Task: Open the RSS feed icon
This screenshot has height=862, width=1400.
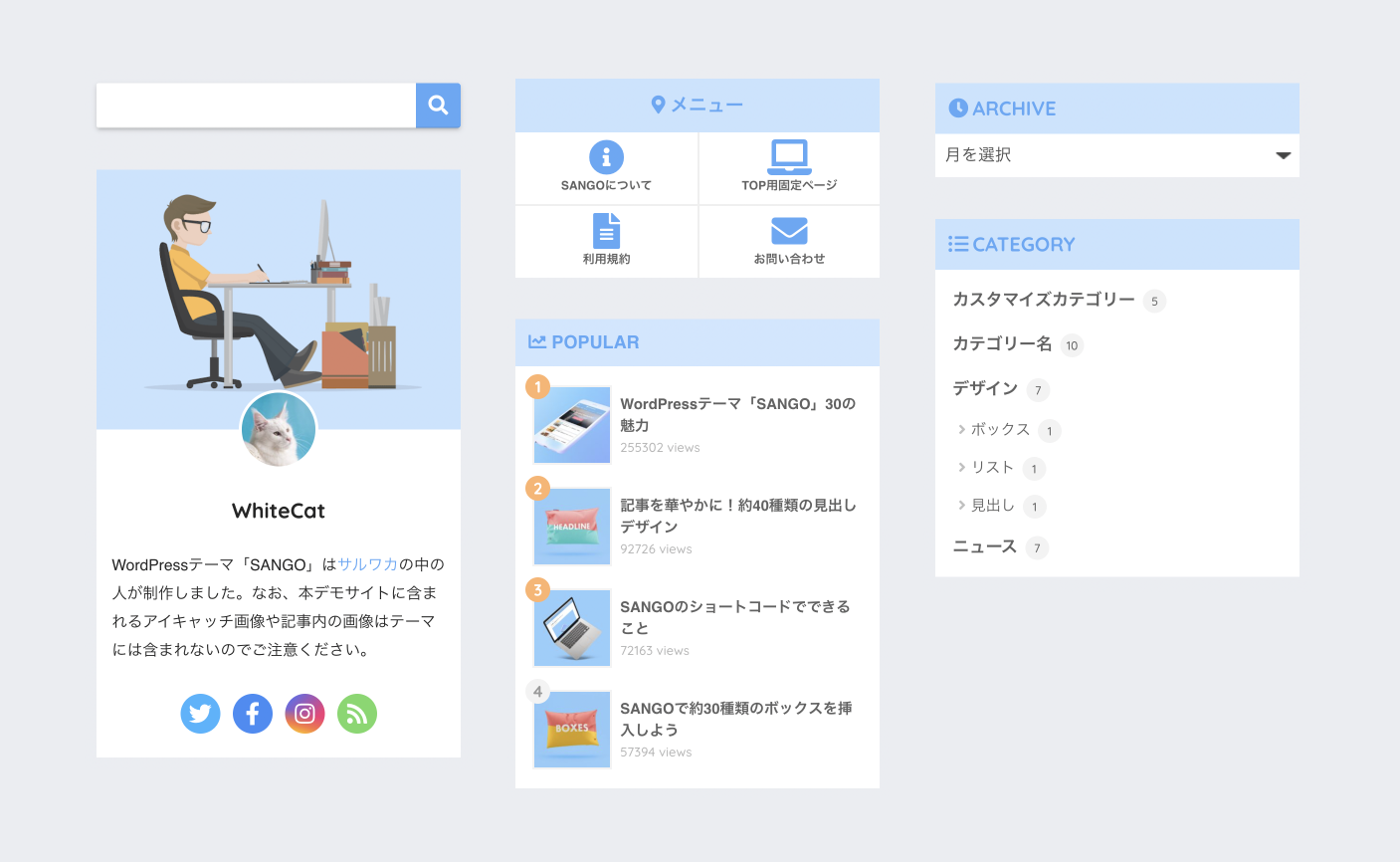Action: [356, 714]
